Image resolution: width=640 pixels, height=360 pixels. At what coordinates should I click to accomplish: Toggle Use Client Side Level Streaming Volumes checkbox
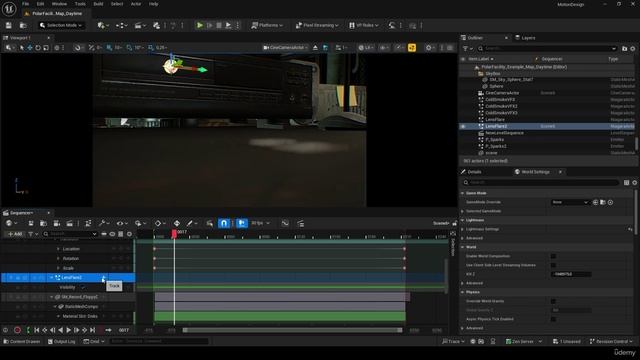553,265
